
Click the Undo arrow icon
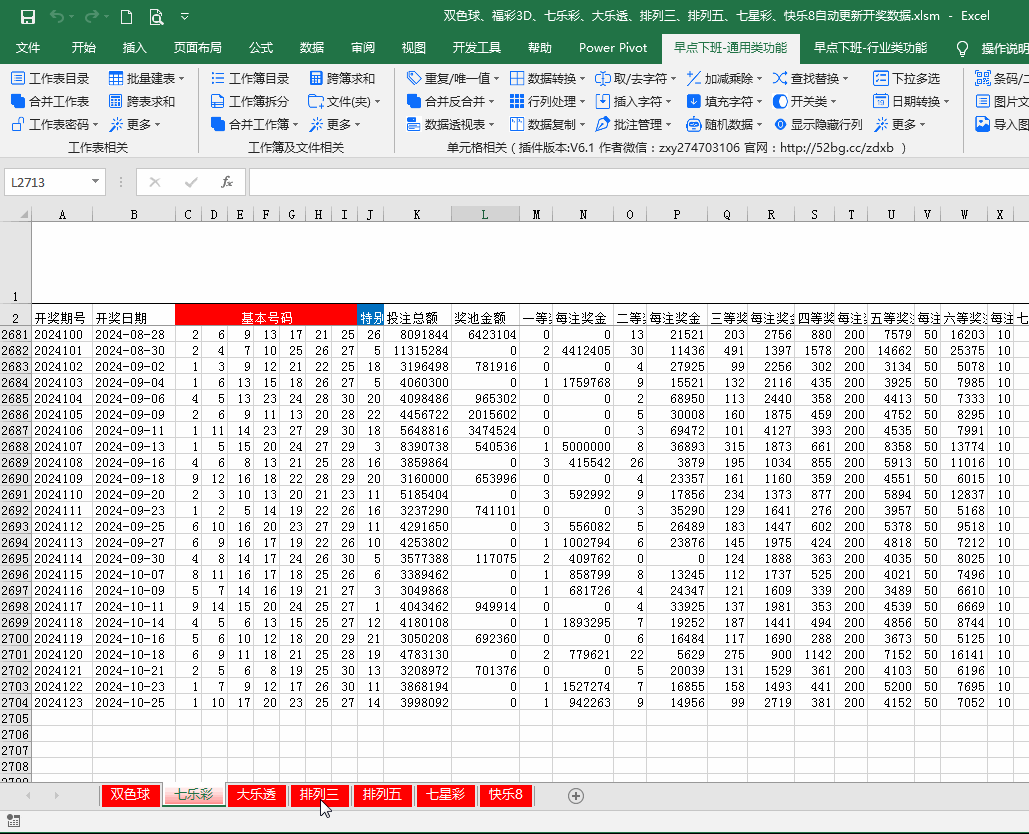(x=58, y=16)
